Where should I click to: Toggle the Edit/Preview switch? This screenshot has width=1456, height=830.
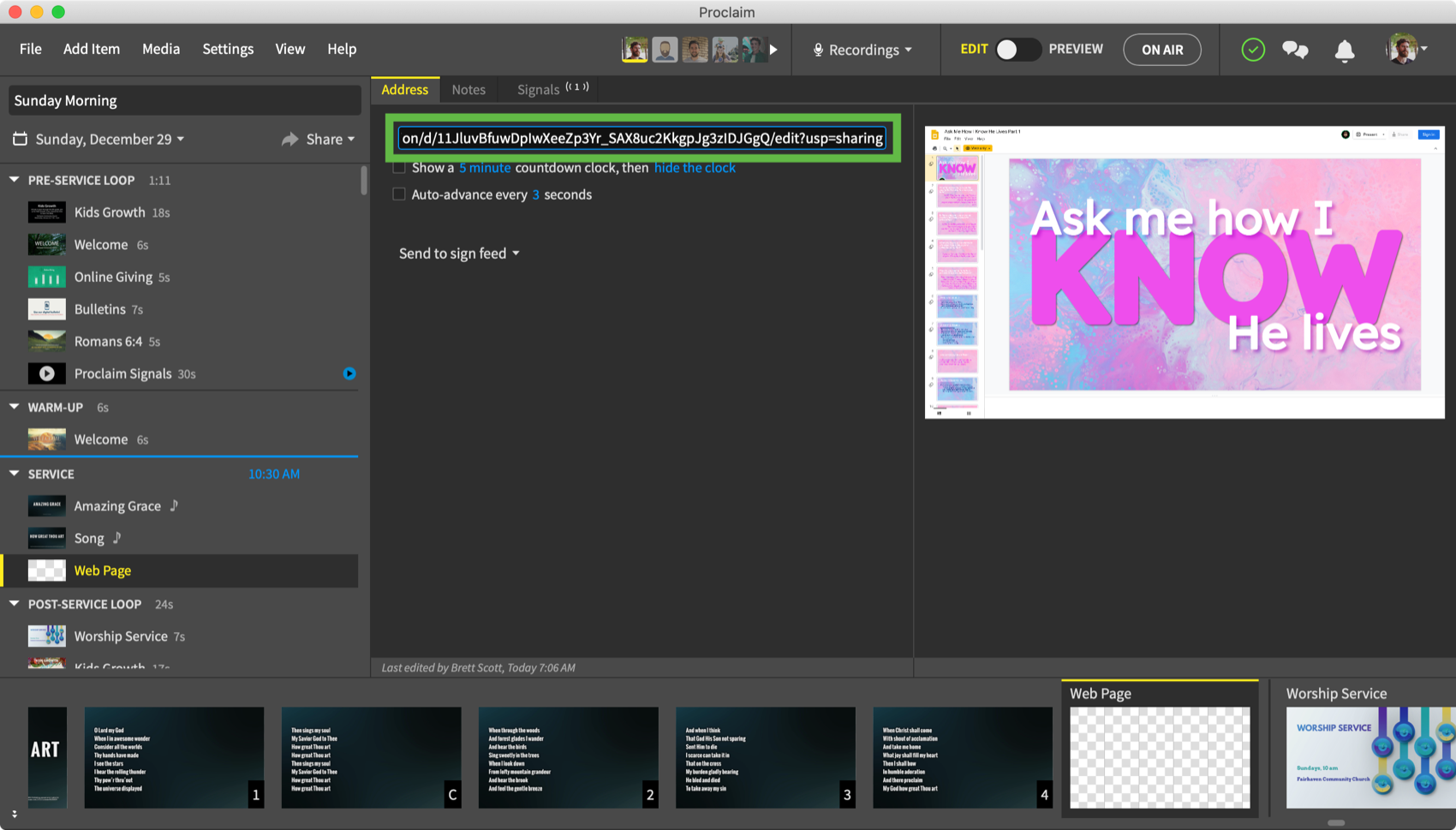(x=1017, y=50)
